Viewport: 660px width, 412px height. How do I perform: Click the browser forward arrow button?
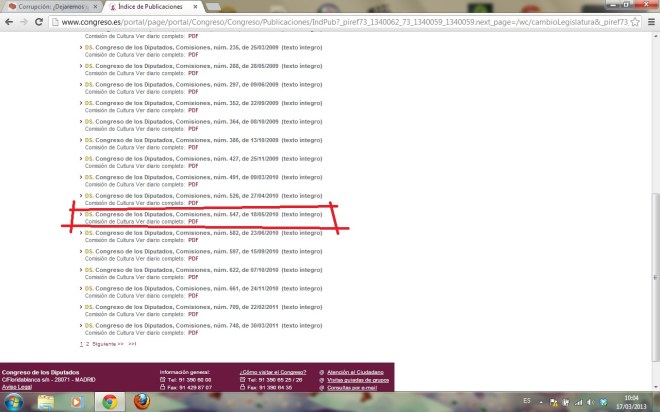[24, 20]
